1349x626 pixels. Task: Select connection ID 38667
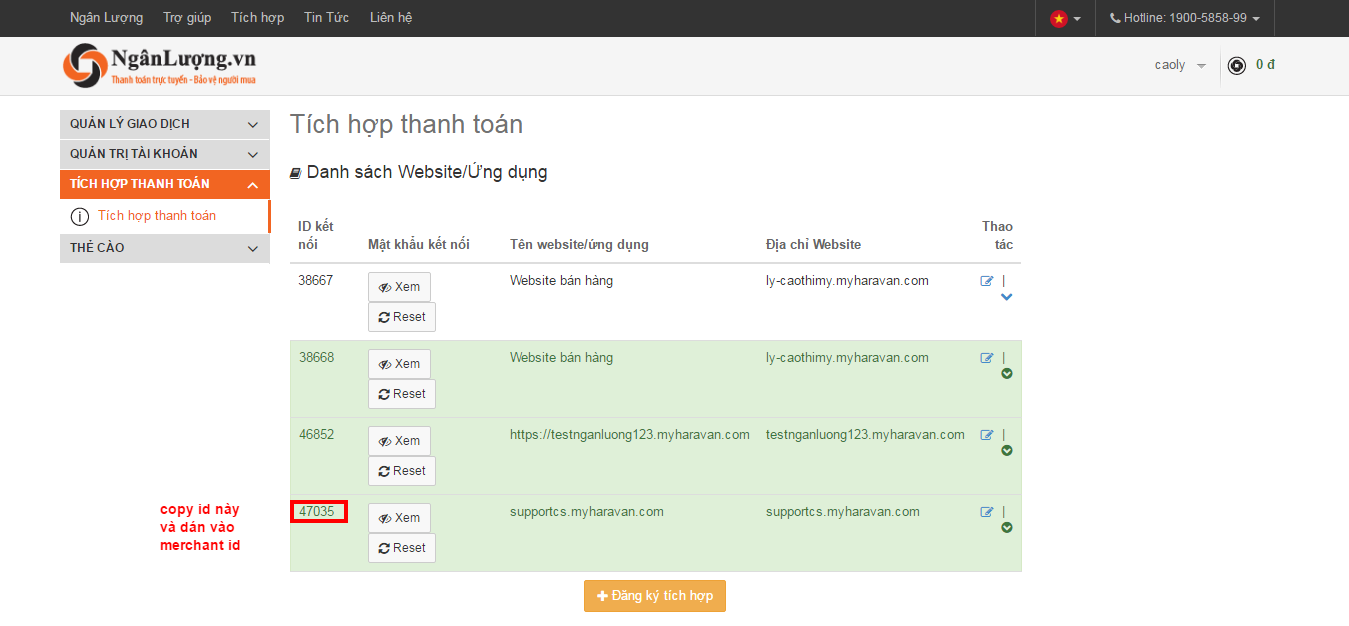click(x=316, y=281)
